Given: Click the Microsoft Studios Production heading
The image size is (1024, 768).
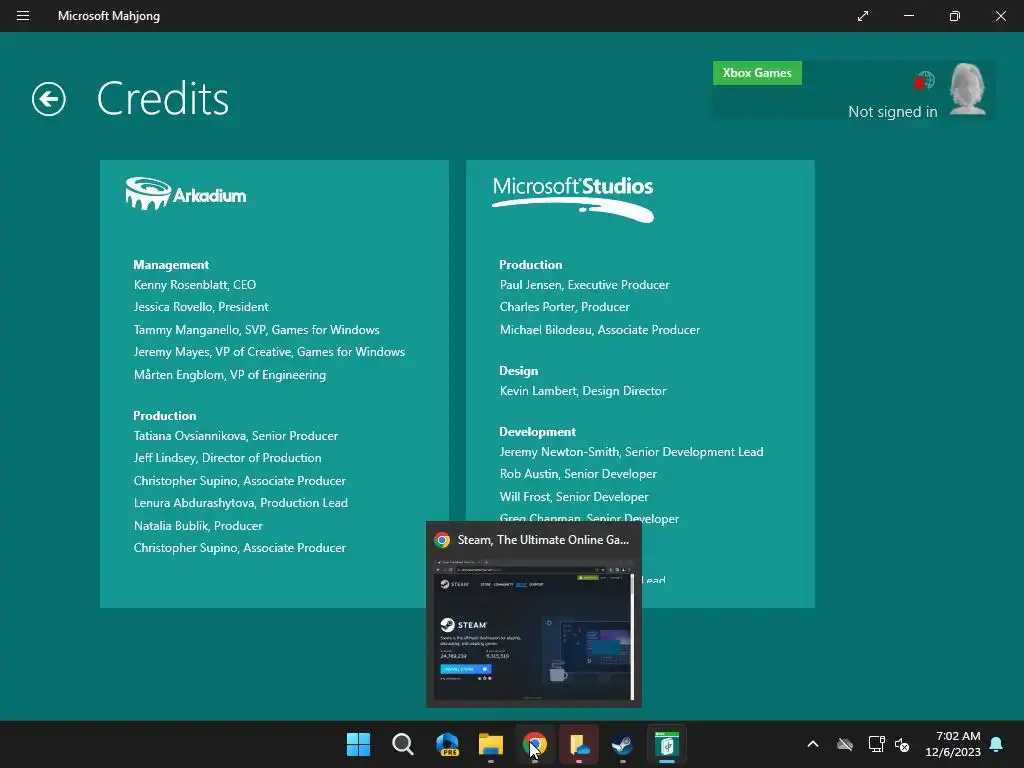Looking at the screenshot, I should point(530,264).
